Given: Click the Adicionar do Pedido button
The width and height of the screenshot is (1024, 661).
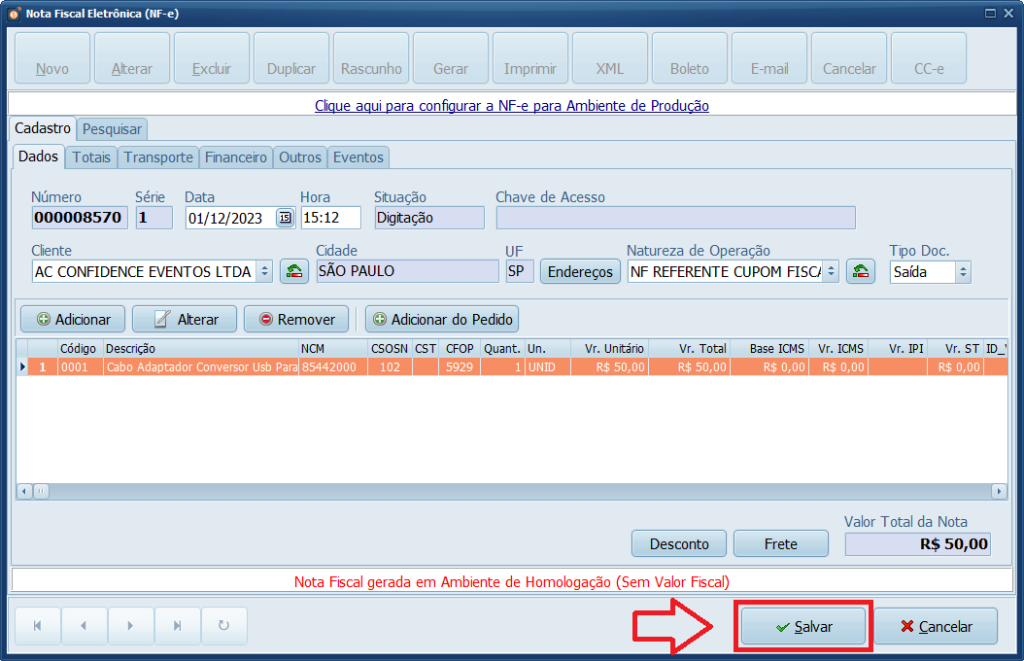Looking at the screenshot, I should pyautogui.click(x=442, y=319).
